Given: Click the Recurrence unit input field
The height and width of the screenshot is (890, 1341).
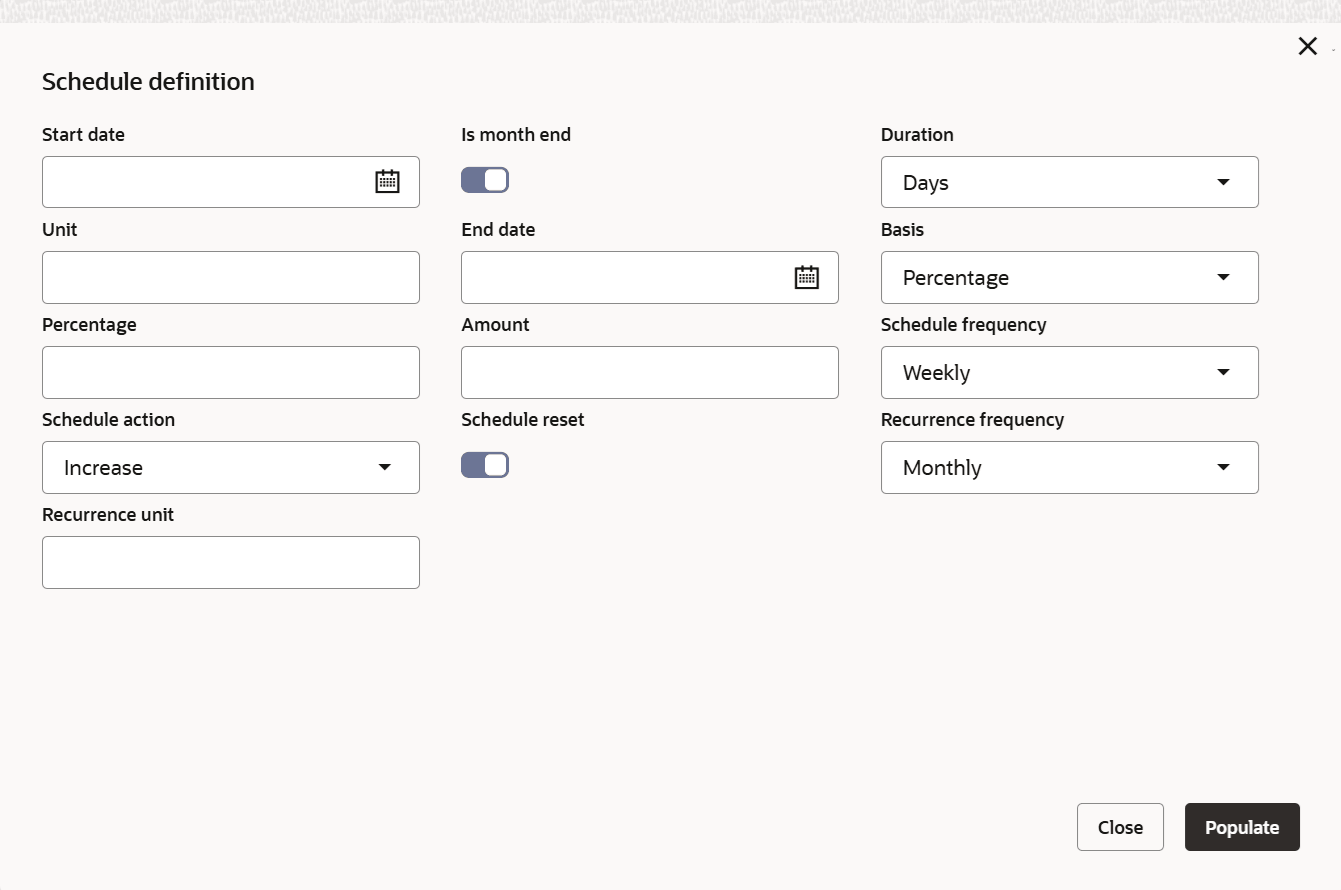Looking at the screenshot, I should click(230, 562).
